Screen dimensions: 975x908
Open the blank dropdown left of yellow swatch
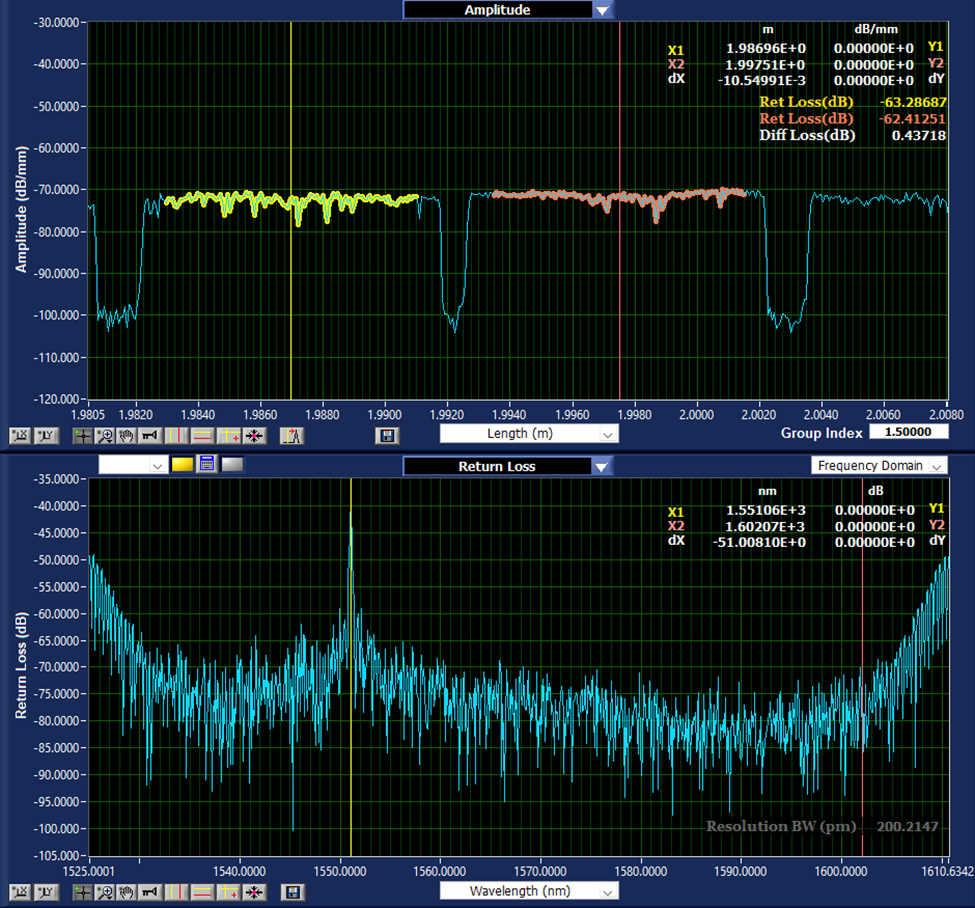tap(133, 465)
